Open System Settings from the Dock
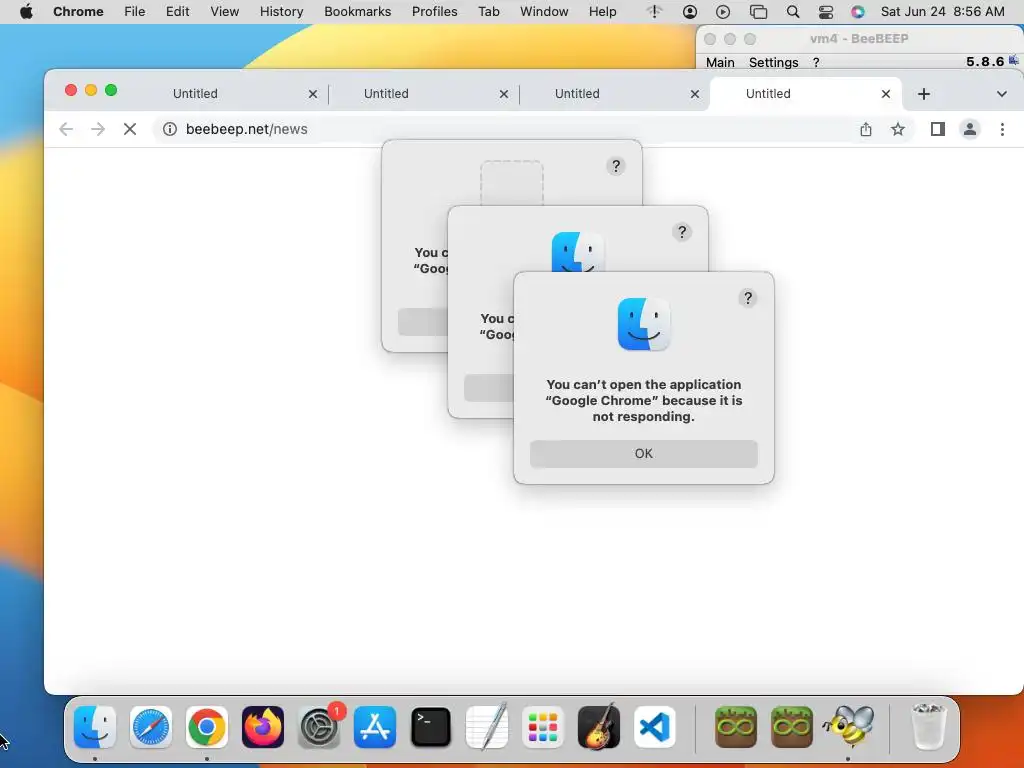 [319, 727]
